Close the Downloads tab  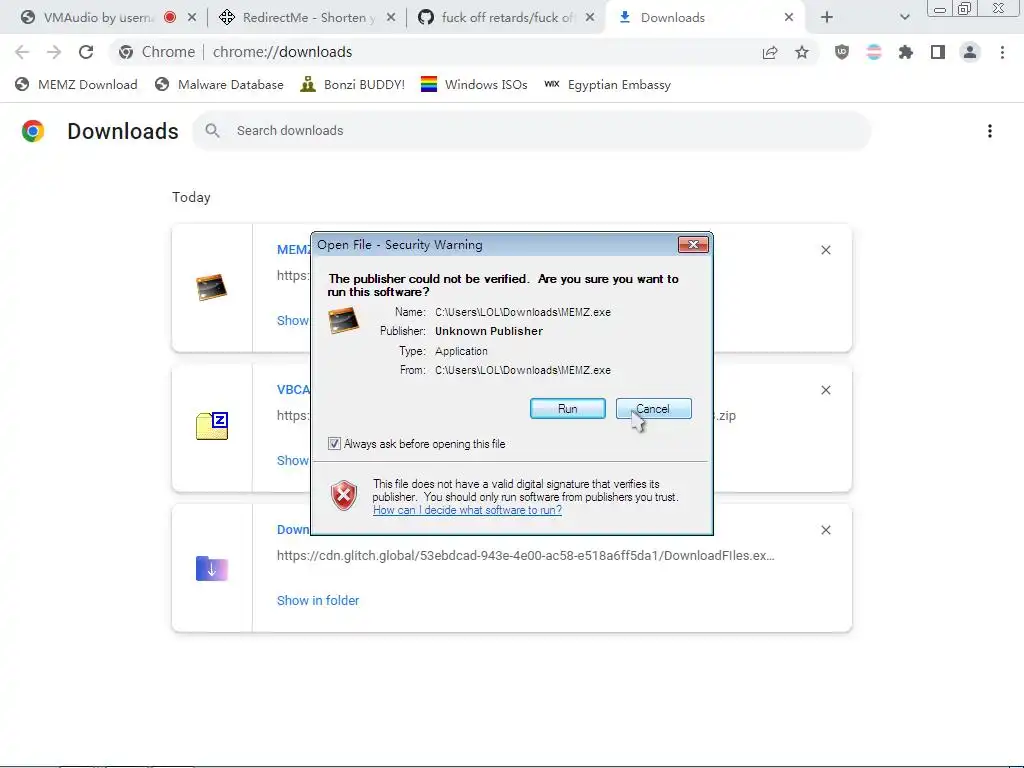789,18
